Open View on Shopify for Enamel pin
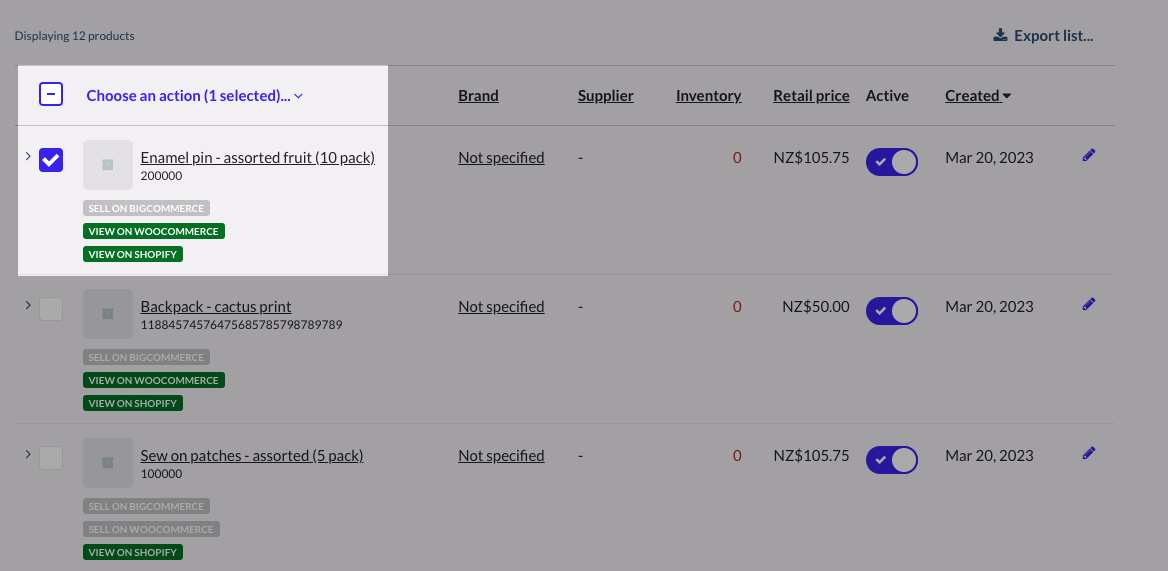The width and height of the screenshot is (1168, 571). (133, 254)
